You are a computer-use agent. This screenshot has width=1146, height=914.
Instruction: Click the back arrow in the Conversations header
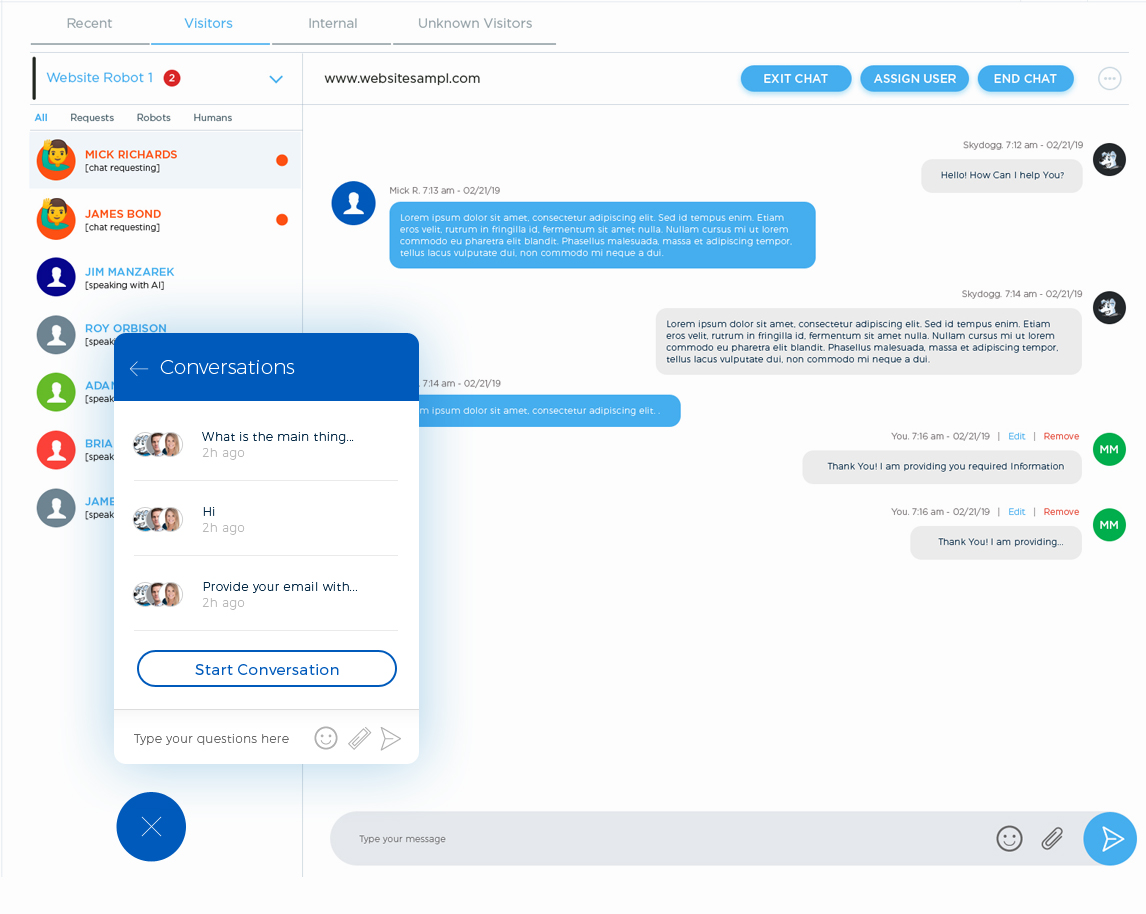[139, 368]
